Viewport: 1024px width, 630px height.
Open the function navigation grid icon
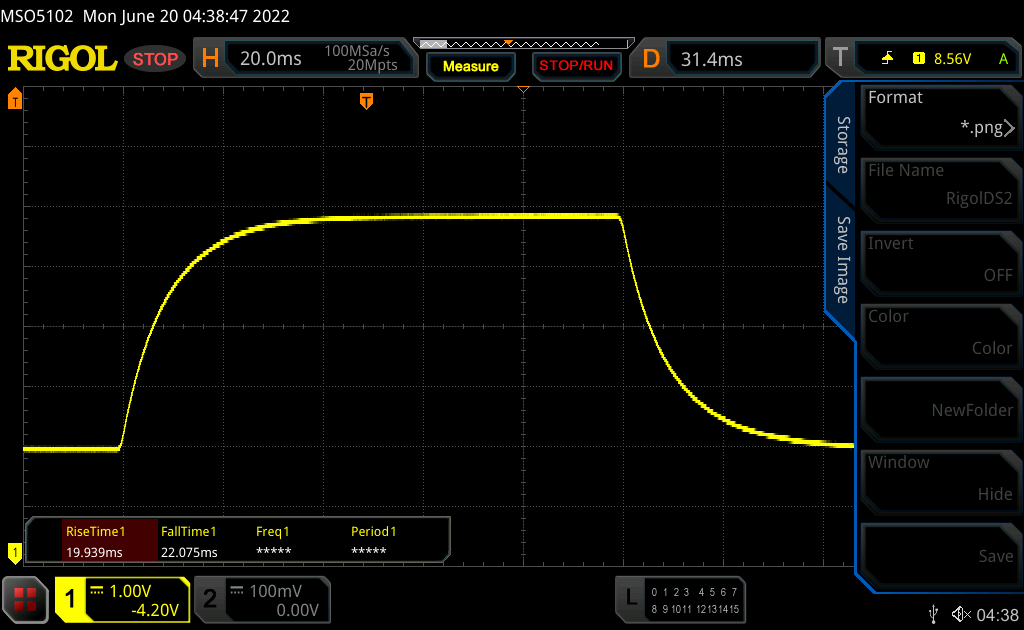coord(25,598)
